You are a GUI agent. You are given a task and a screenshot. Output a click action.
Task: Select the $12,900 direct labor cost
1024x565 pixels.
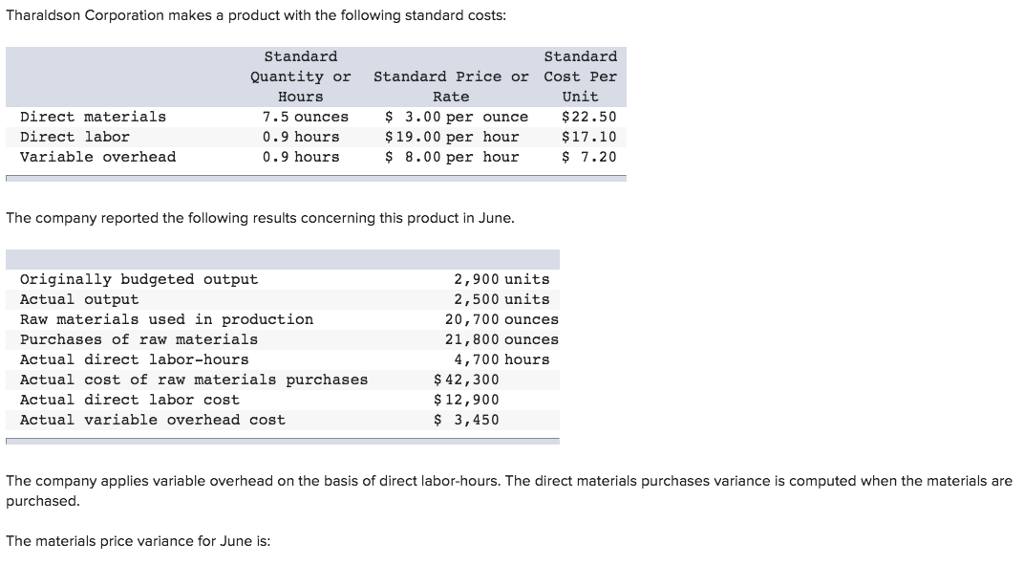tap(466, 400)
